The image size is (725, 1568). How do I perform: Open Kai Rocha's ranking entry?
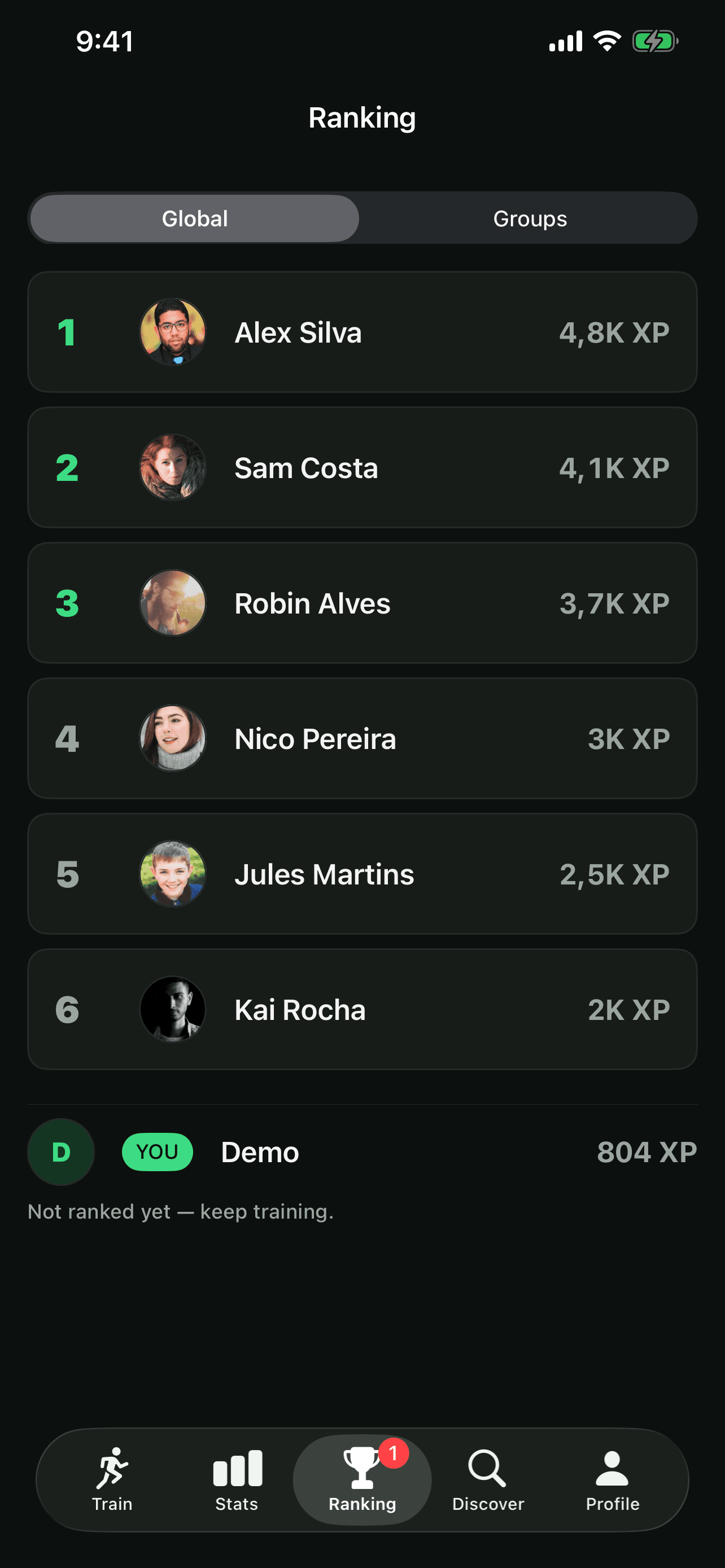tap(362, 1009)
